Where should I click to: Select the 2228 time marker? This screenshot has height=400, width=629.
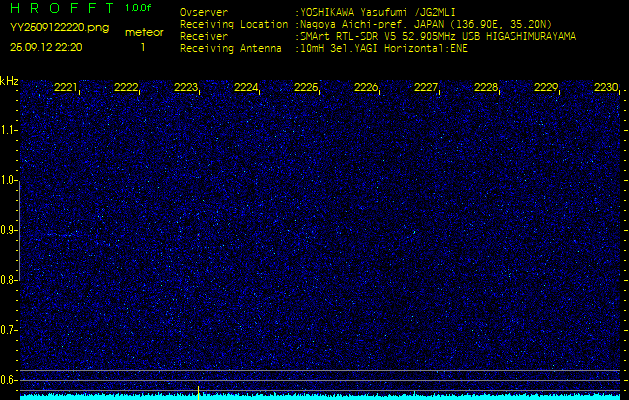coord(486,88)
